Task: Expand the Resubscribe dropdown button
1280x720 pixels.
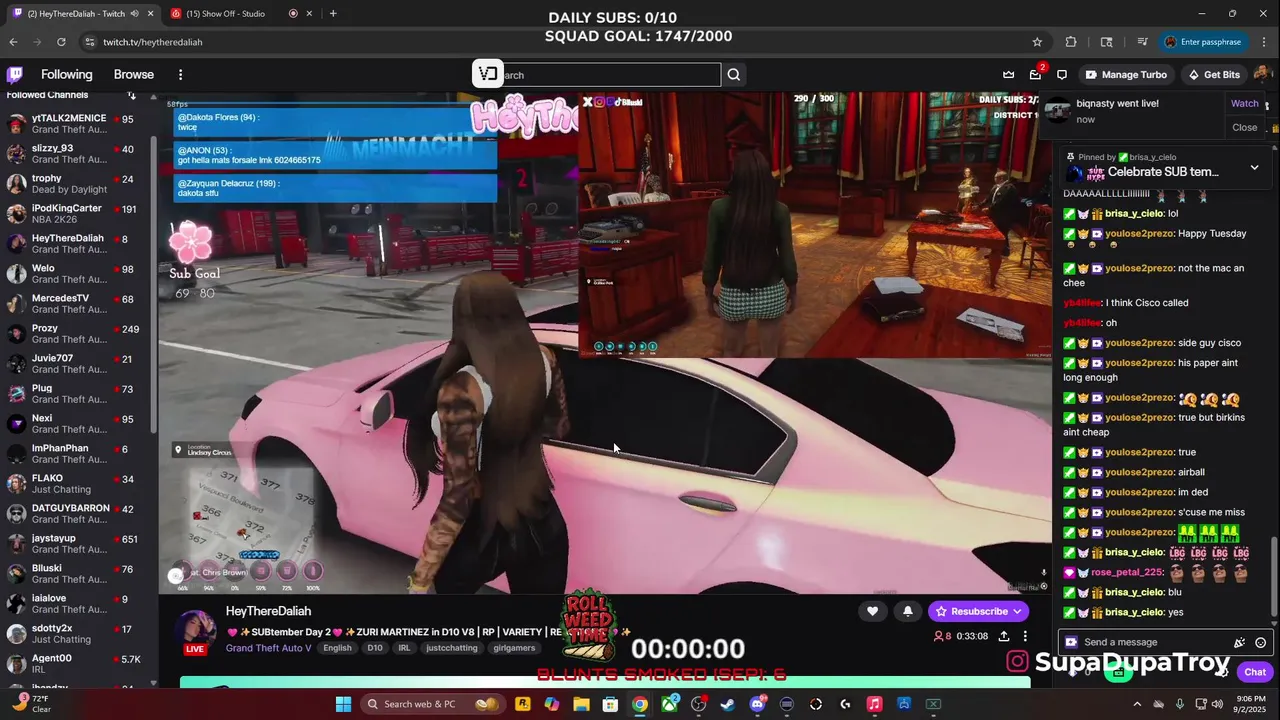Action: [x=1017, y=611]
